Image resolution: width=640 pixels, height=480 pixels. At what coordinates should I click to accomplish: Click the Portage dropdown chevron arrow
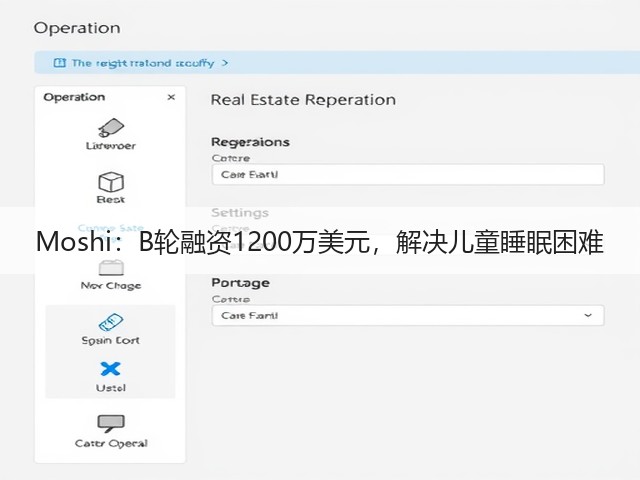tap(588, 315)
